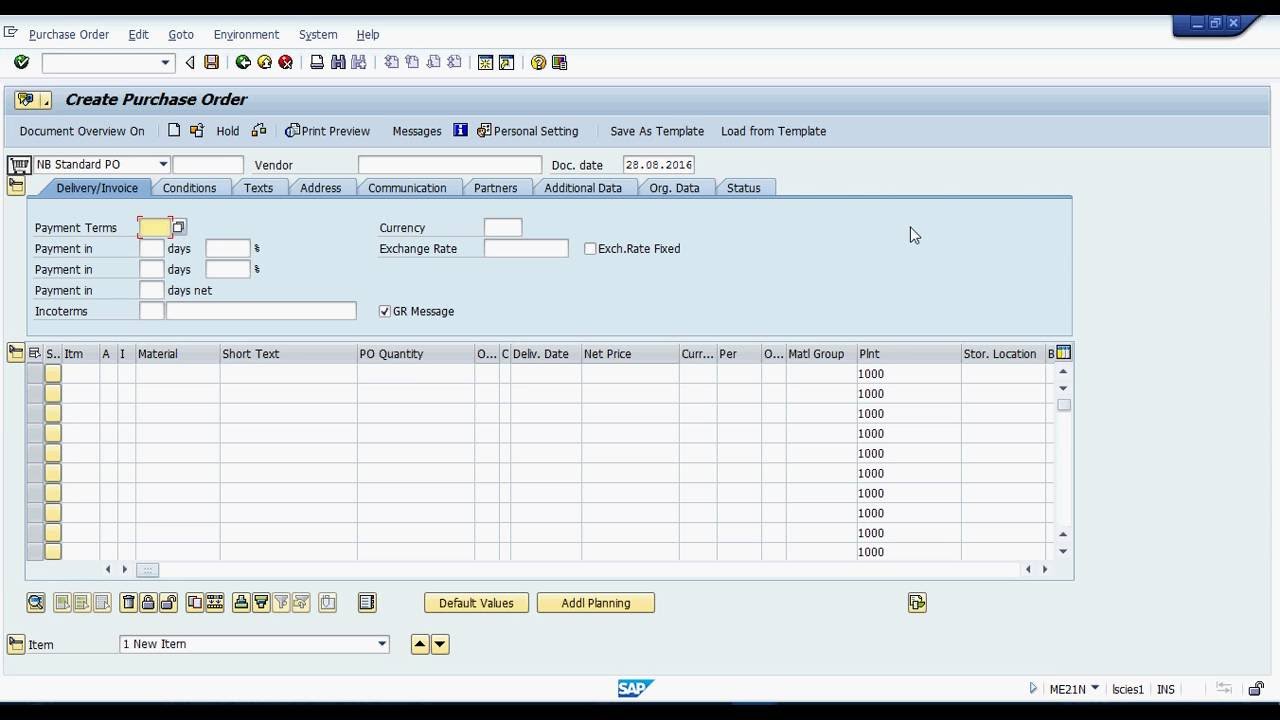Expand the Item detail section expander
The height and width of the screenshot is (720, 1280).
(x=15, y=644)
